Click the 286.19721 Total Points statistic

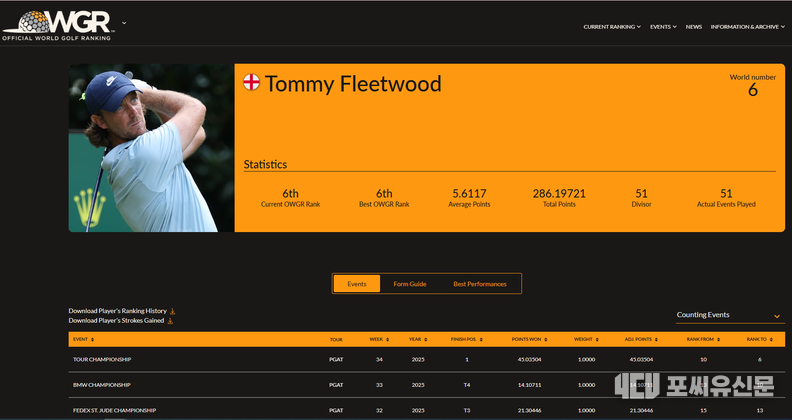(x=559, y=197)
